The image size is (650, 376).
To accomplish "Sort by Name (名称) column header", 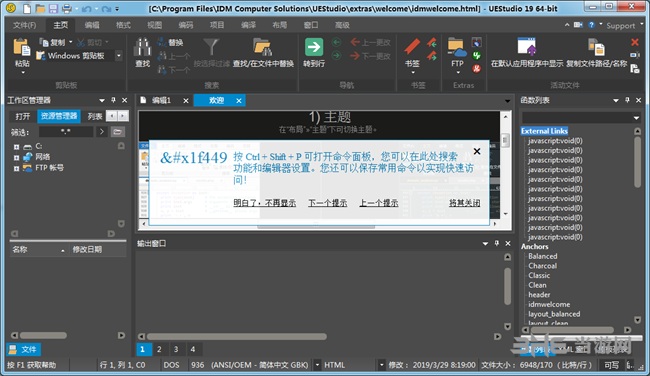I will (39, 250).
